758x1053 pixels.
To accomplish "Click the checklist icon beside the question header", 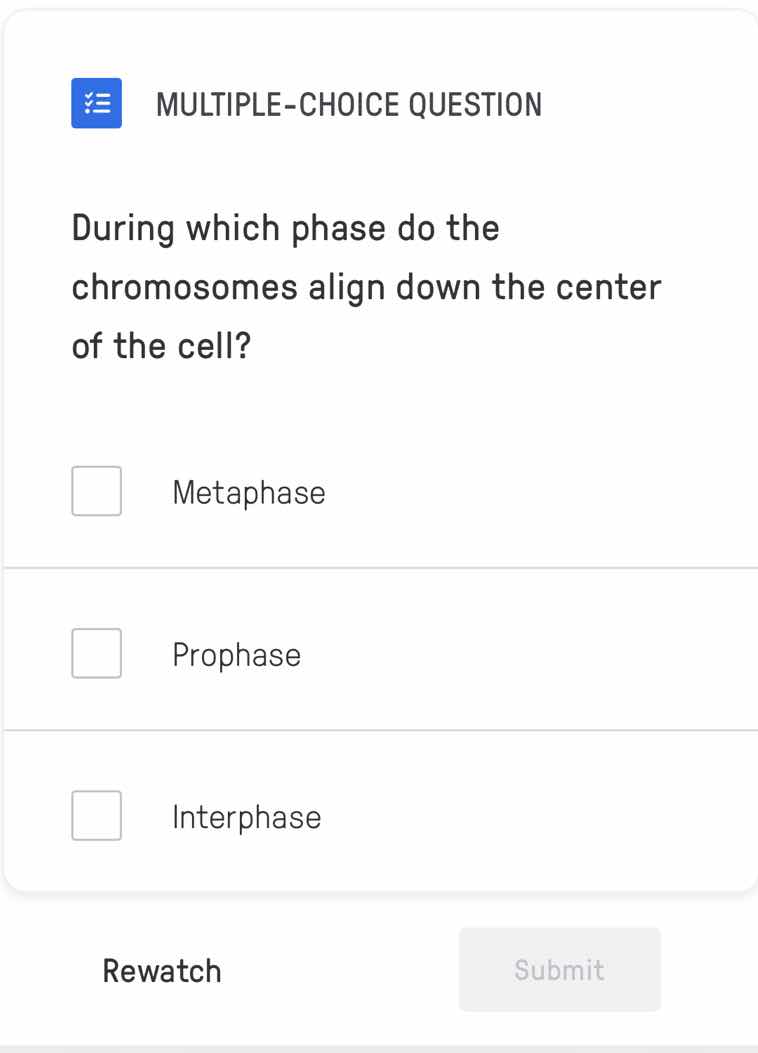I will [x=96, y=103].
